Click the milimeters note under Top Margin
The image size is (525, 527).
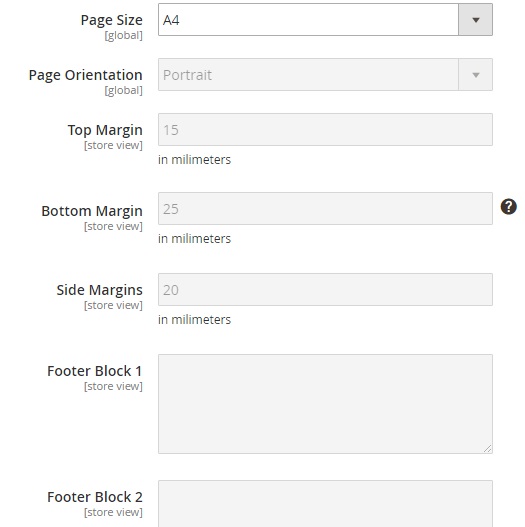195,159
